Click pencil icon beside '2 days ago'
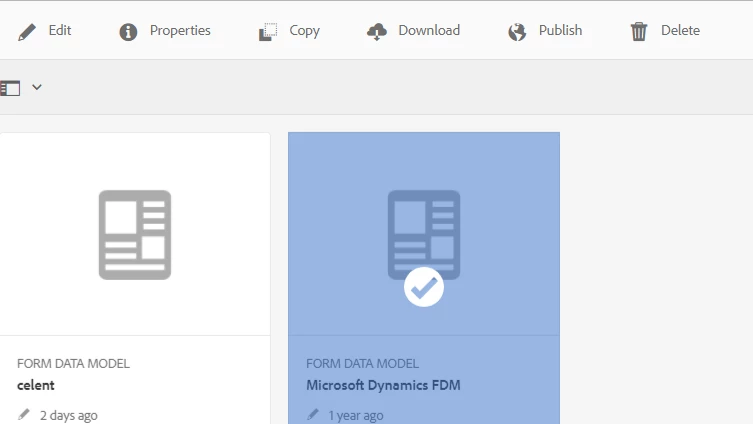Screen dimensions: 753x424 coord(24,414)
